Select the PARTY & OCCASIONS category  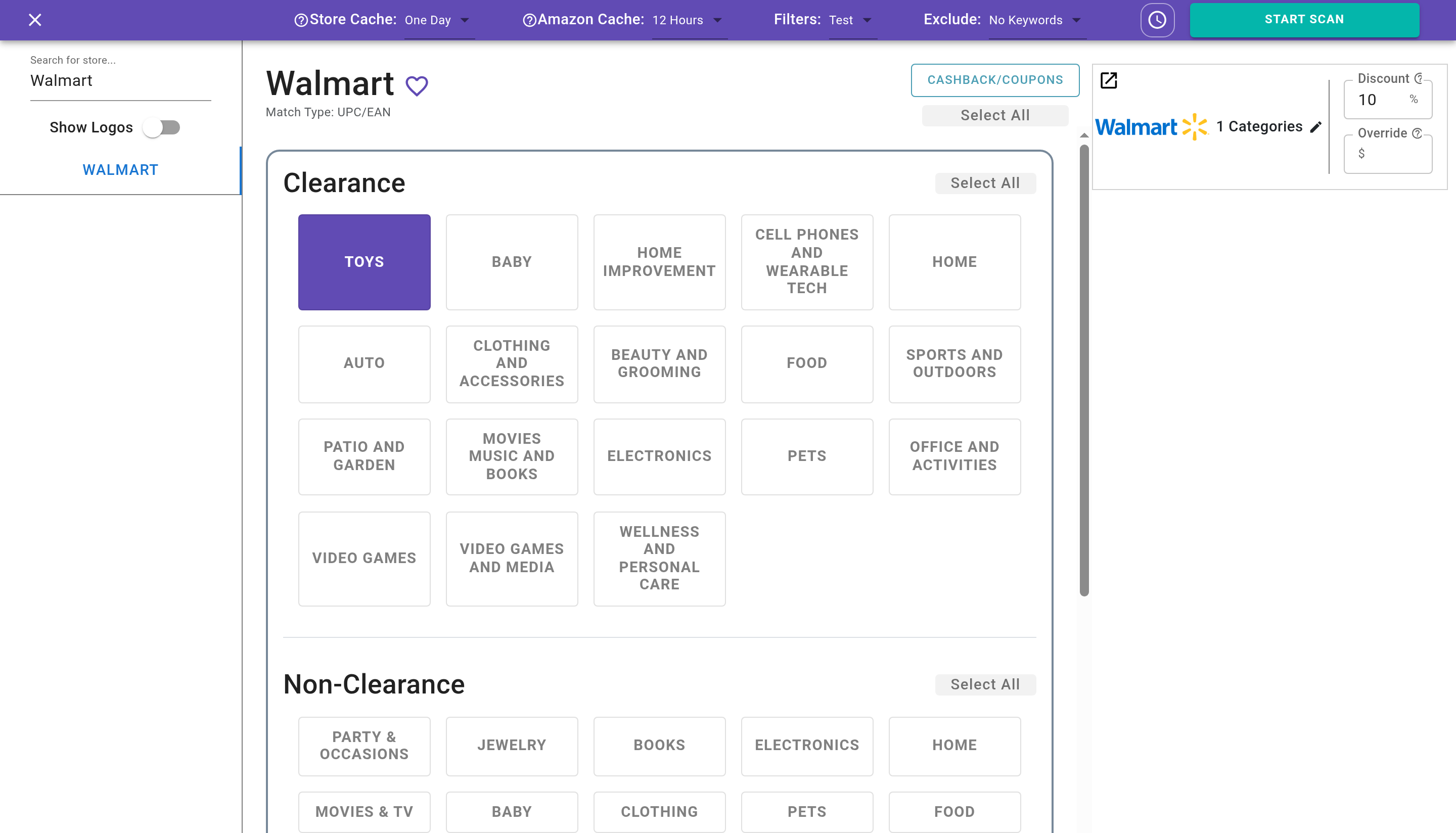[x=364, y=746]
